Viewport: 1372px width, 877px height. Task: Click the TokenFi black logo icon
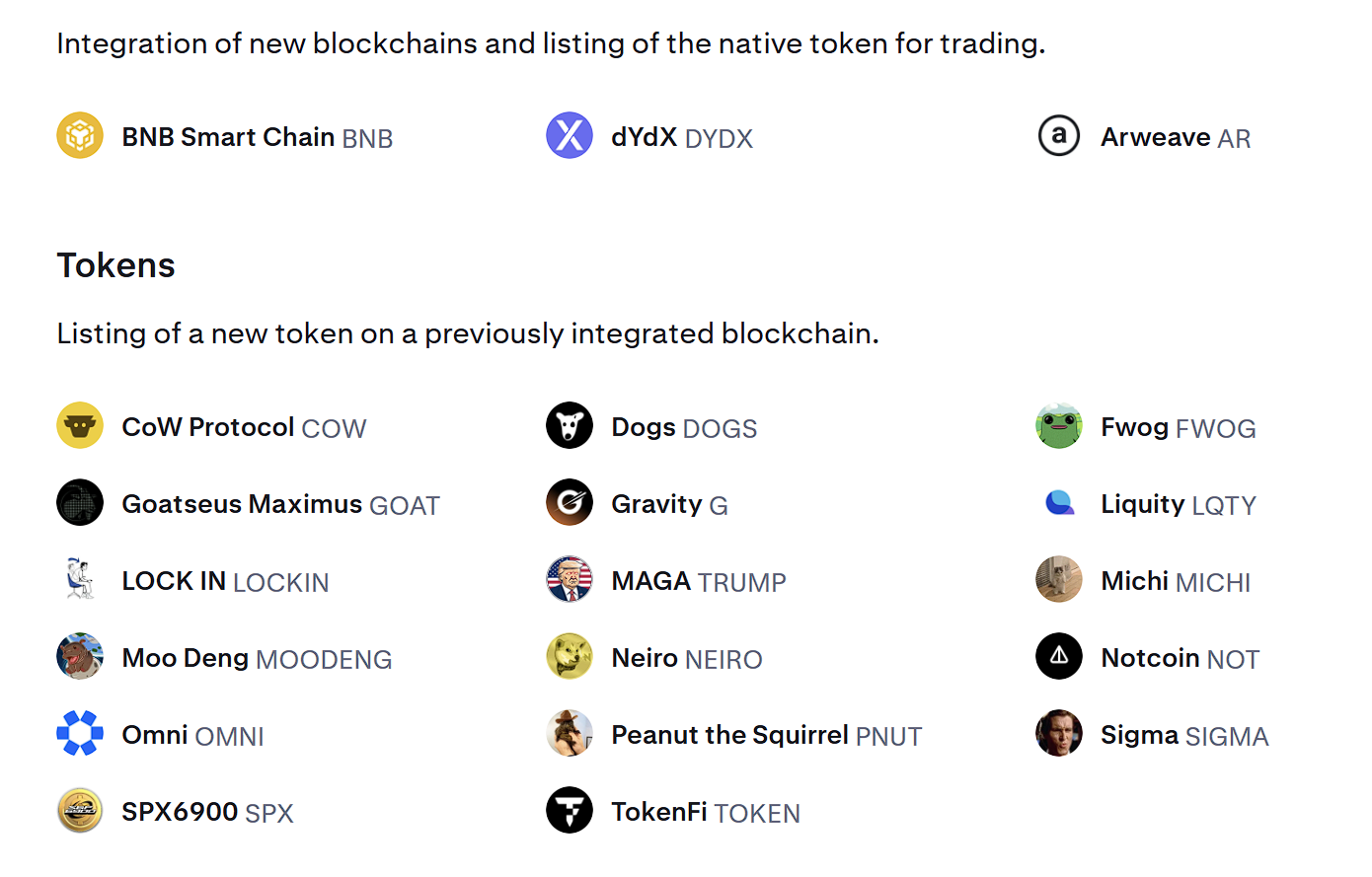tap(570, 811)
